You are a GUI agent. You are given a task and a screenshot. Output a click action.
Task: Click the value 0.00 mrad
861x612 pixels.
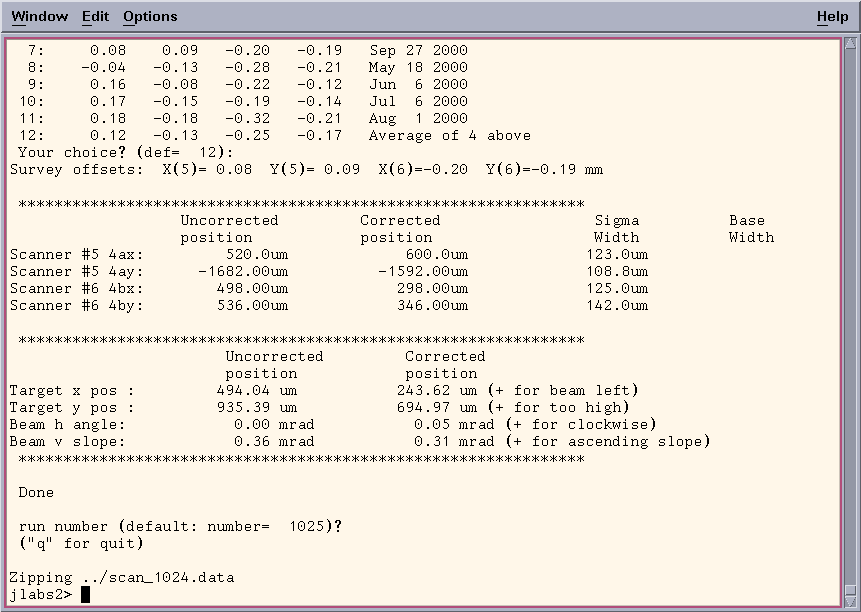click(x=275, y=425)
